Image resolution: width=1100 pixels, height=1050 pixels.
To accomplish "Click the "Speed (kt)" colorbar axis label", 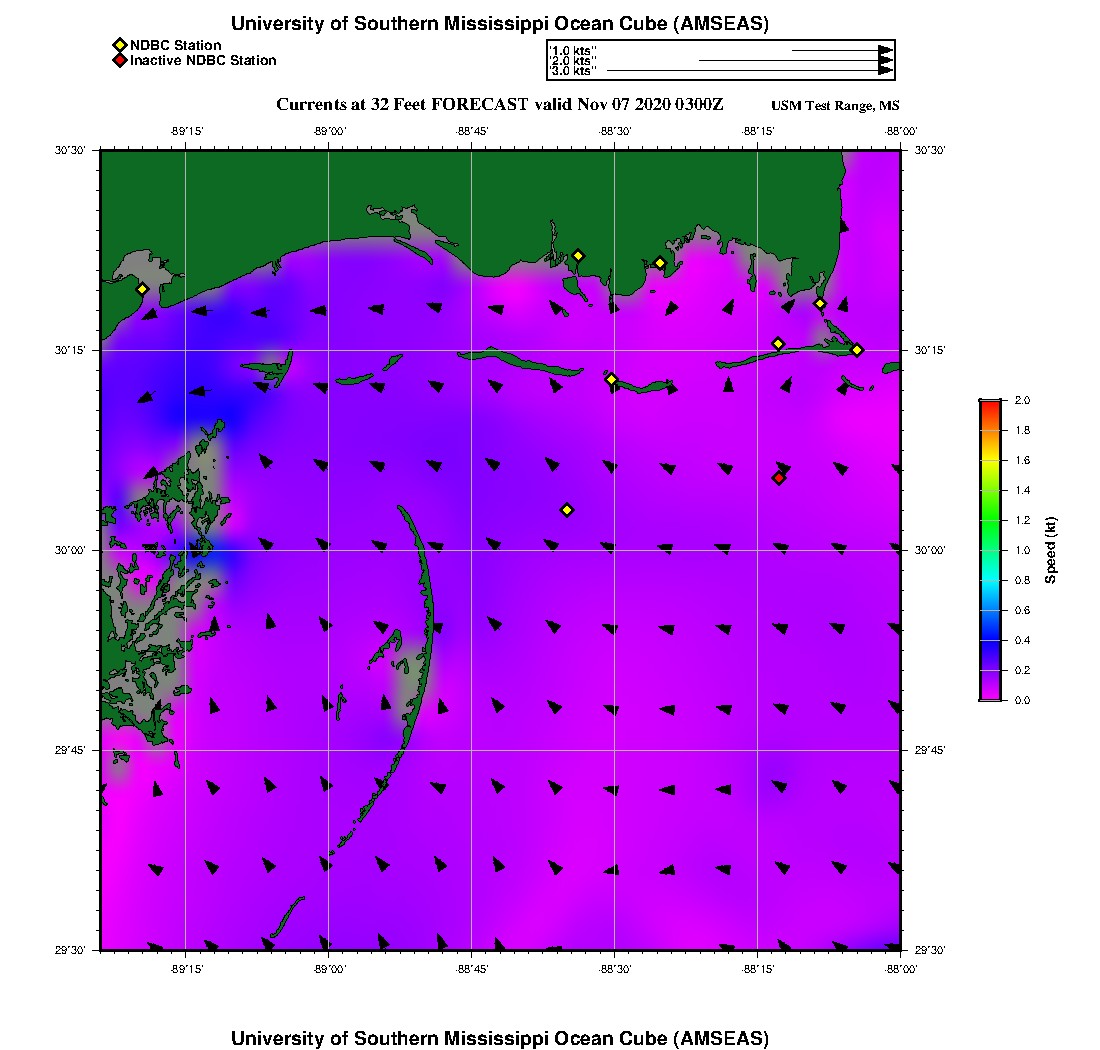I will click(1051, 550).
